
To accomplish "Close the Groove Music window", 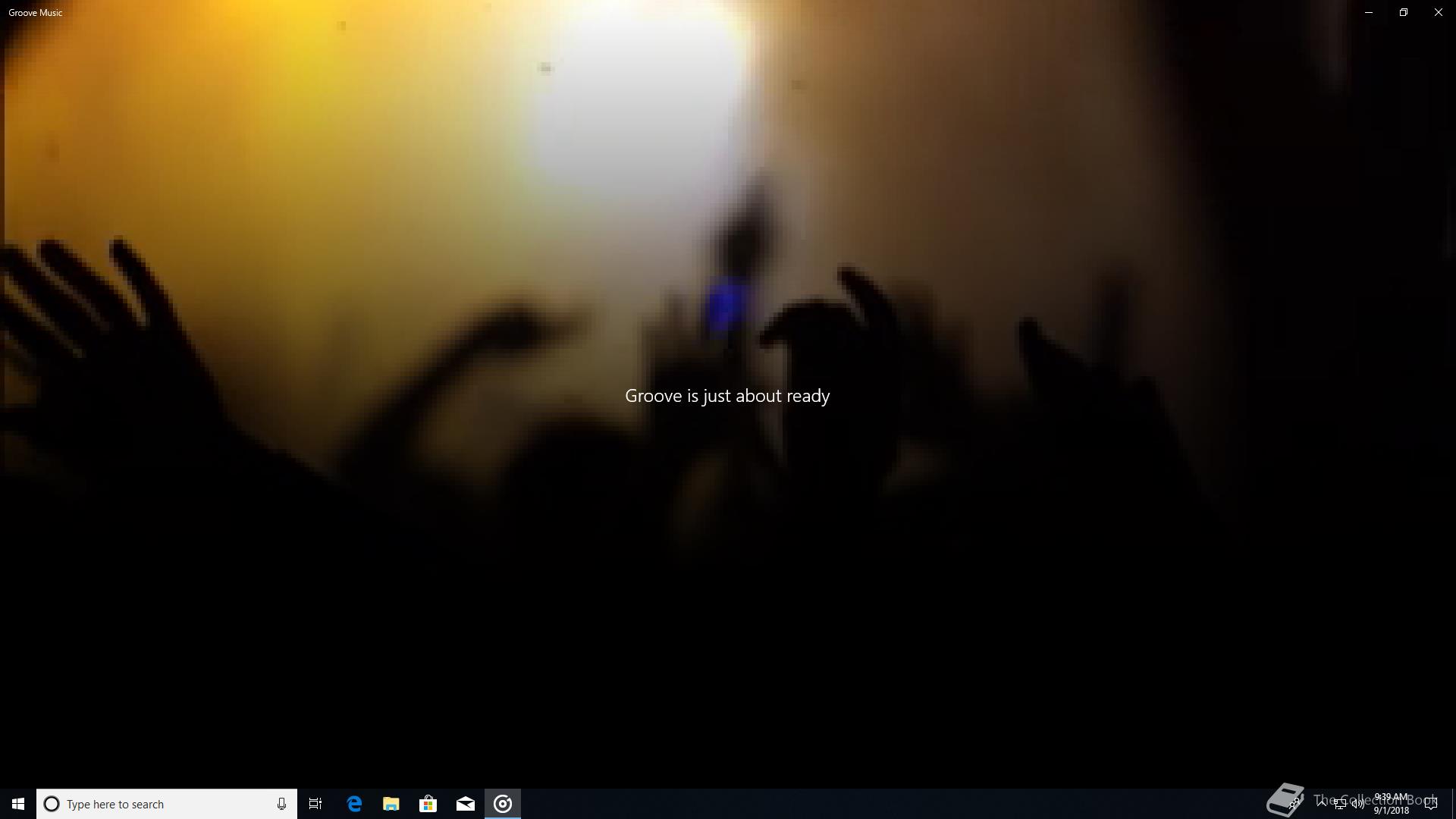I will pyautogui.click(x=1439, y=12).
